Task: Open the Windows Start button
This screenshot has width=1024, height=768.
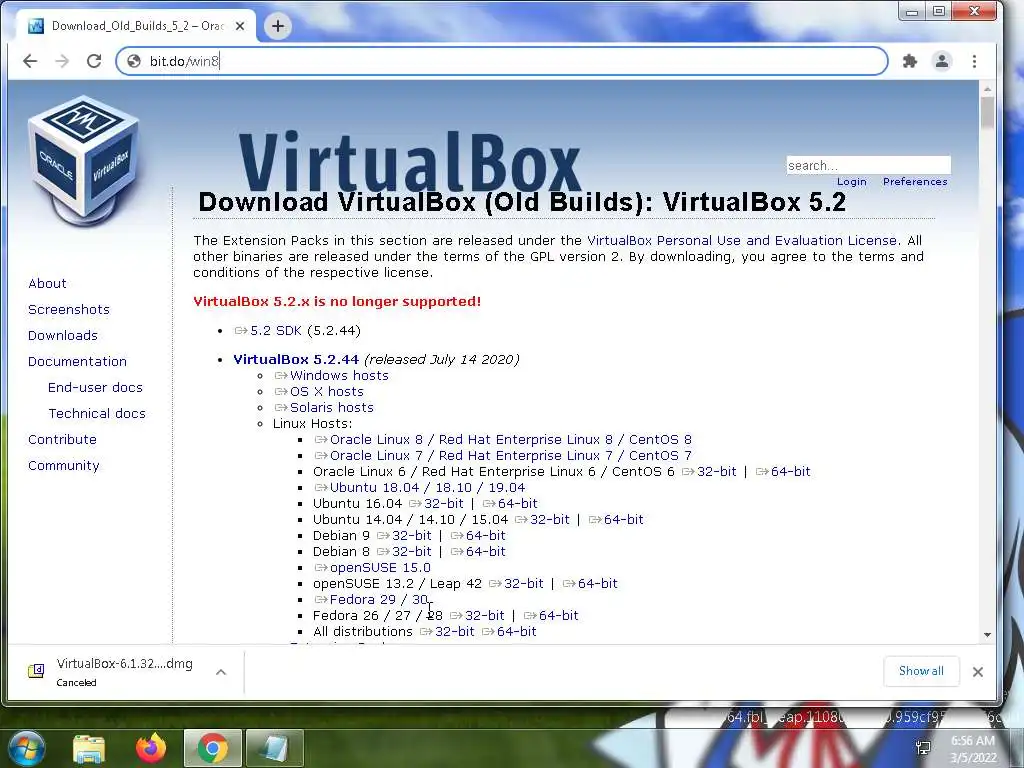Action: click(25, 748)
